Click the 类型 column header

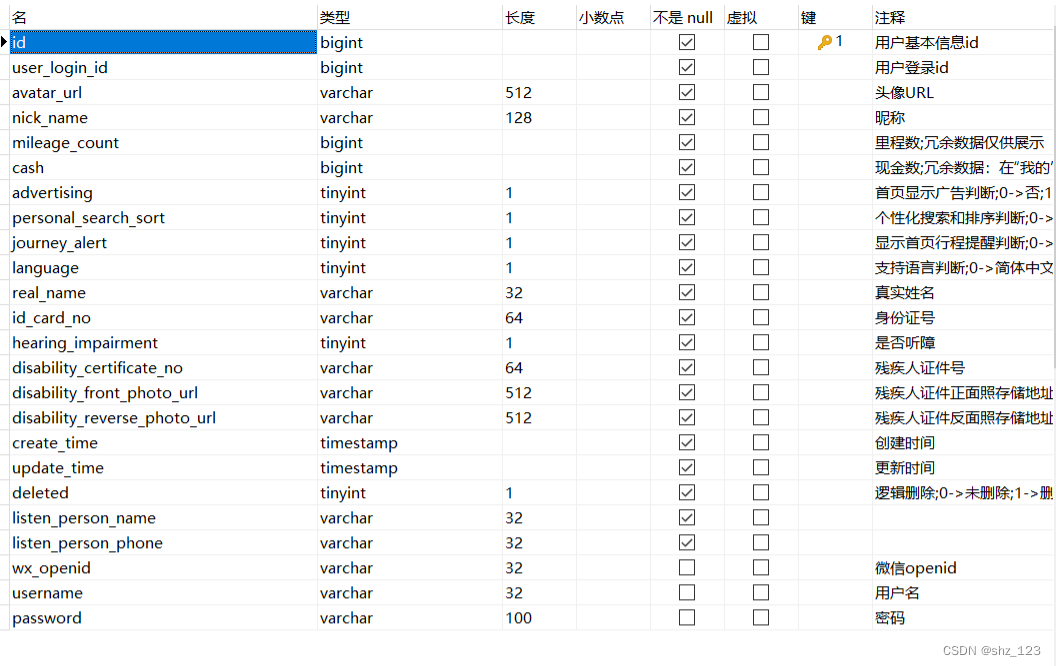coord(335,18)
